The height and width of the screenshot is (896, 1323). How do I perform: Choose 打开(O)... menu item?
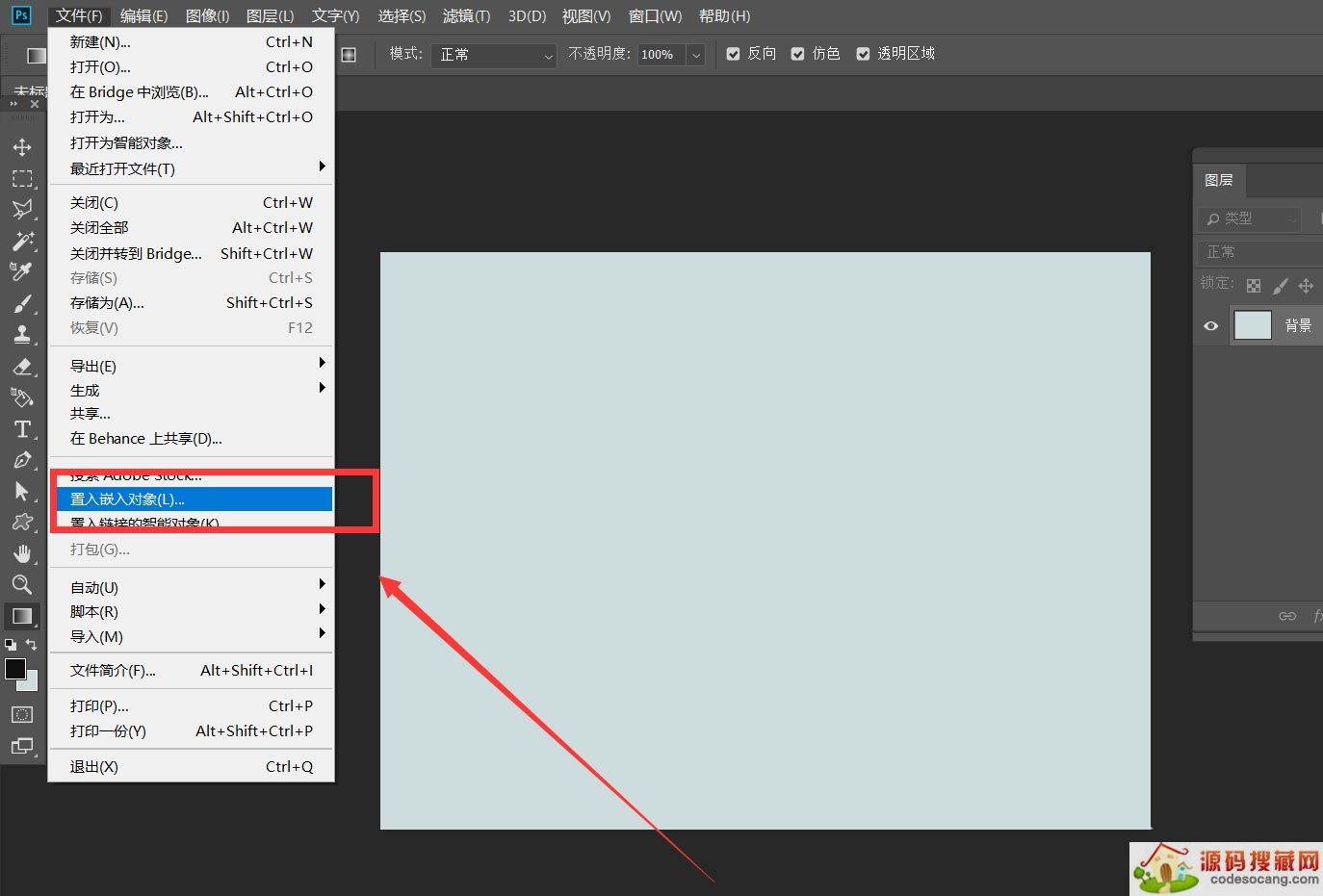click(191, 66)
